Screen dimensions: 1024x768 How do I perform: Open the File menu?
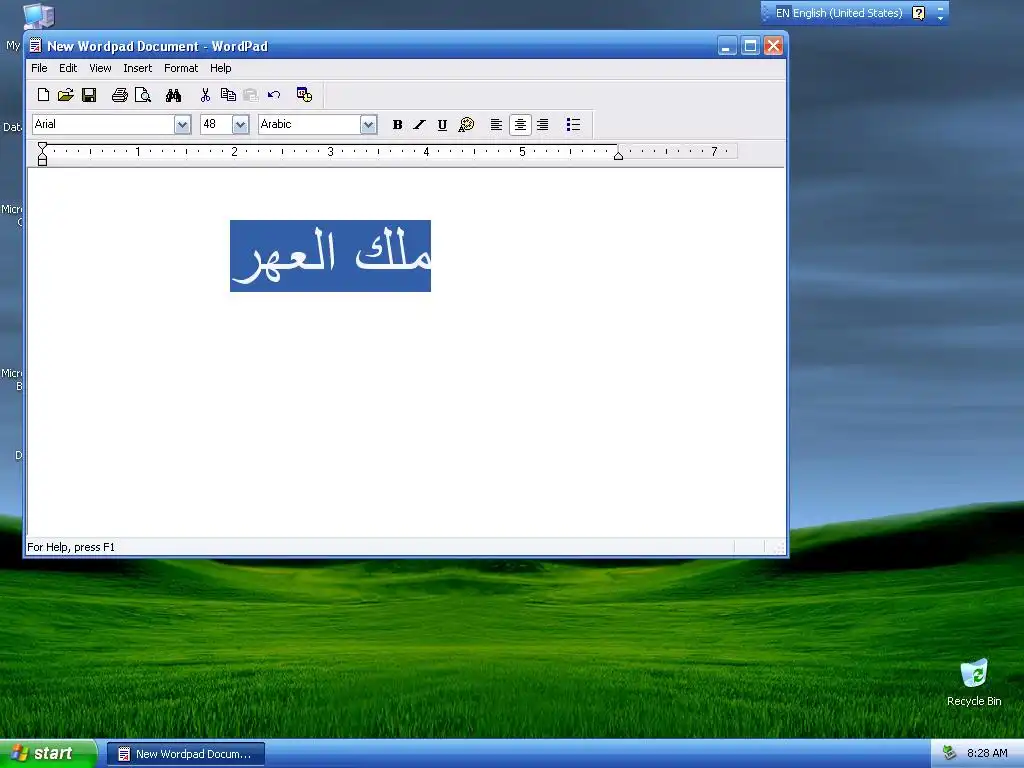[39, 68]
